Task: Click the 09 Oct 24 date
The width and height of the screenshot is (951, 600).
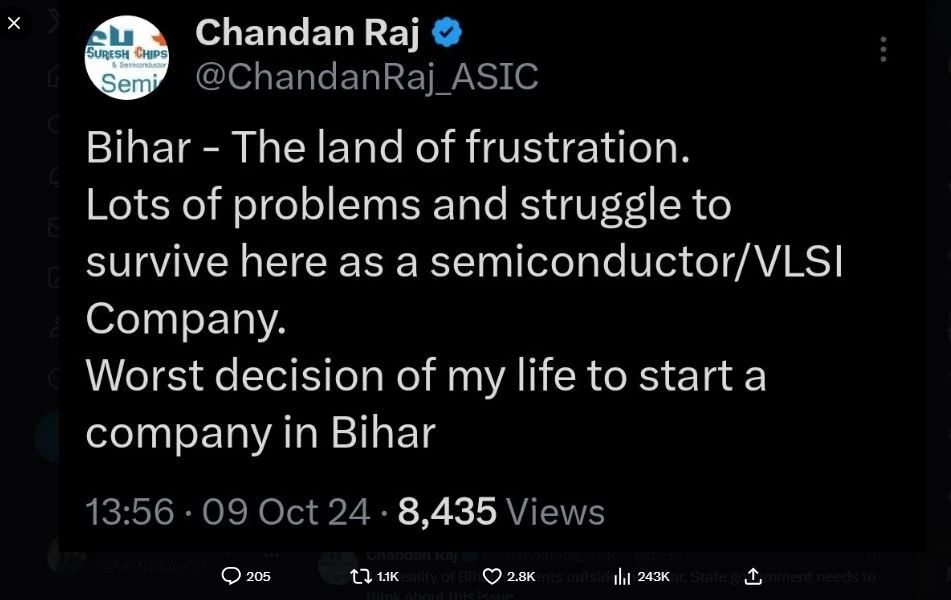Action: pos(286,512)
